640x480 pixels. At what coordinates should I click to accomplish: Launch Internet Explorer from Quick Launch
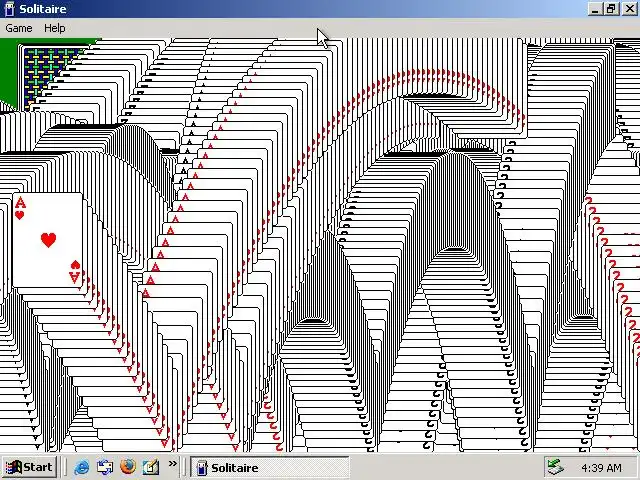[82, 467]
